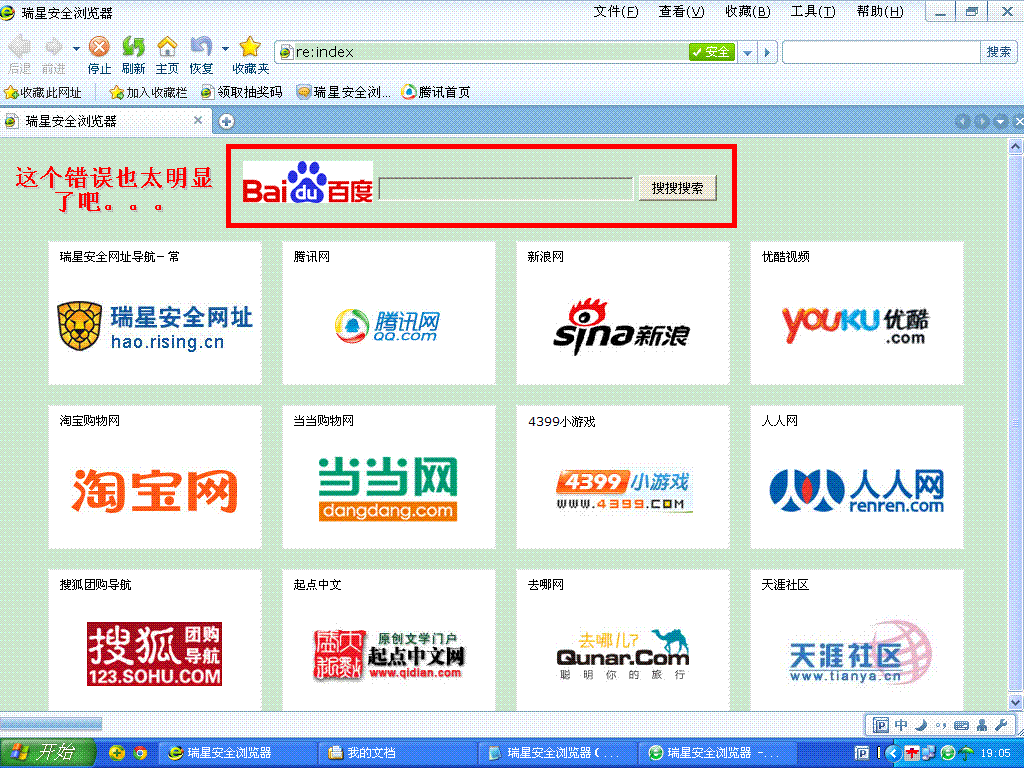Click 收藏此网址 bookmark bar item

pos(43,93)
